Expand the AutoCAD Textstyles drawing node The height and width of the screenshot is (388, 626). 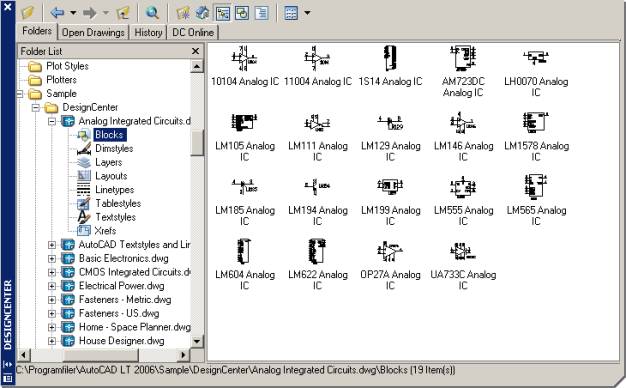pos(52,245)
